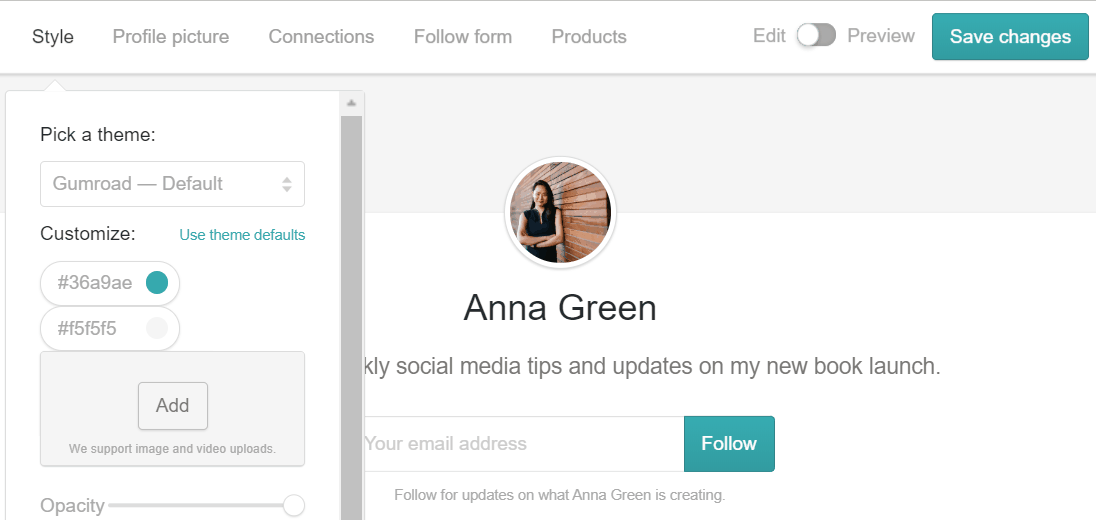Click the Add upload button

click(173, 406)
